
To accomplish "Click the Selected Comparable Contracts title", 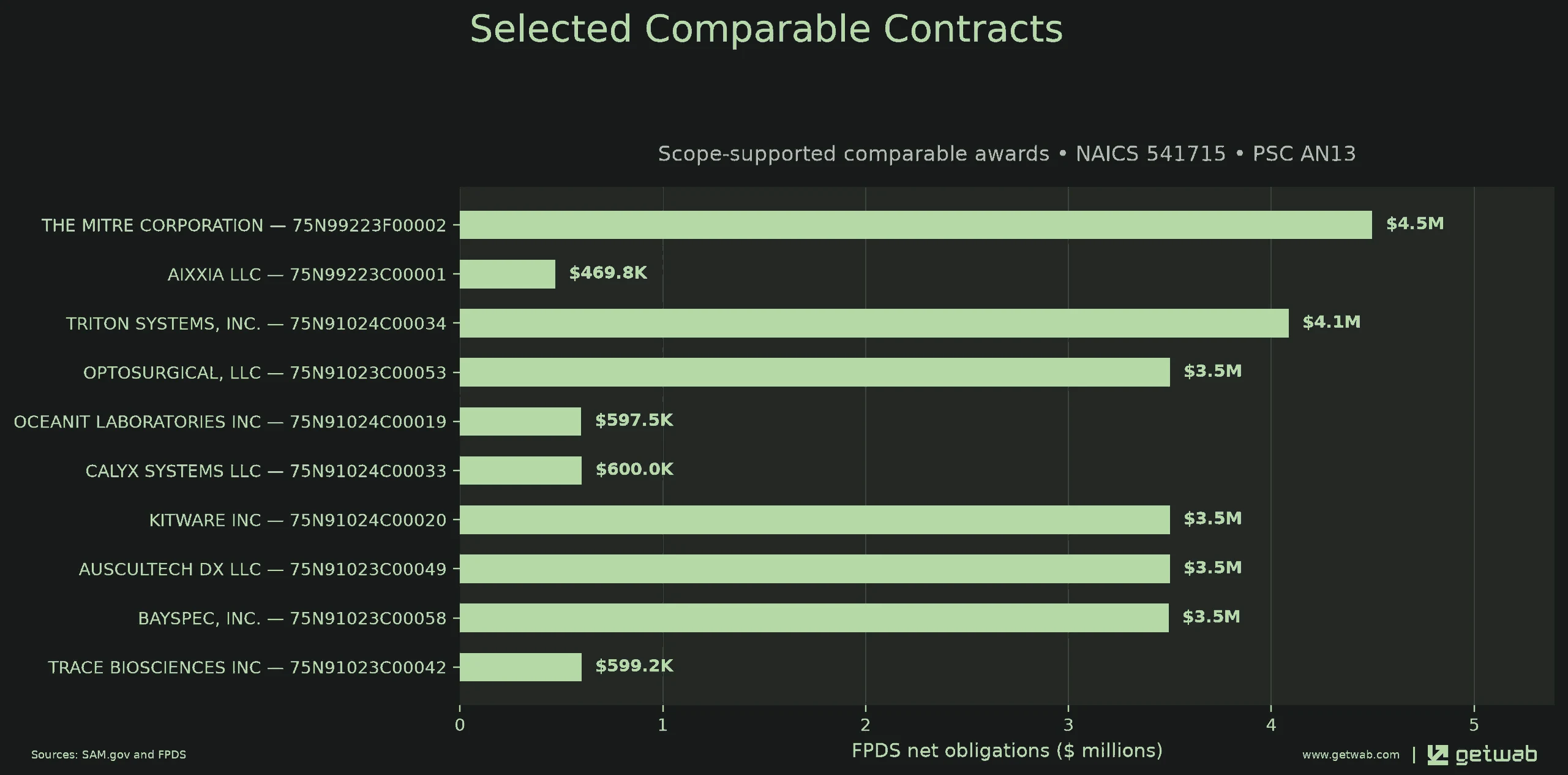I will [x=767, y=29].
